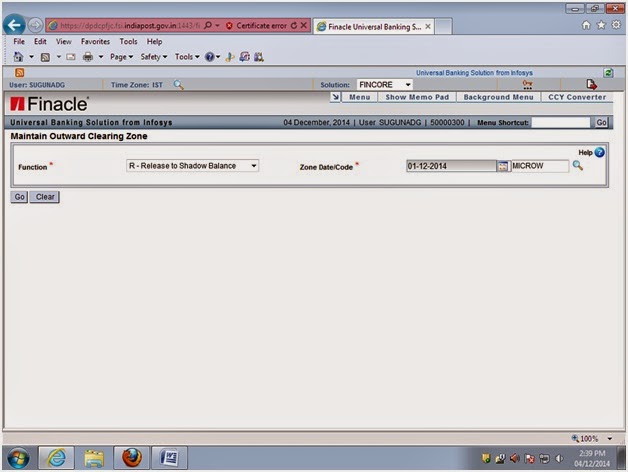Click the orange RSS icon in Finacle header

coord(20,73)
